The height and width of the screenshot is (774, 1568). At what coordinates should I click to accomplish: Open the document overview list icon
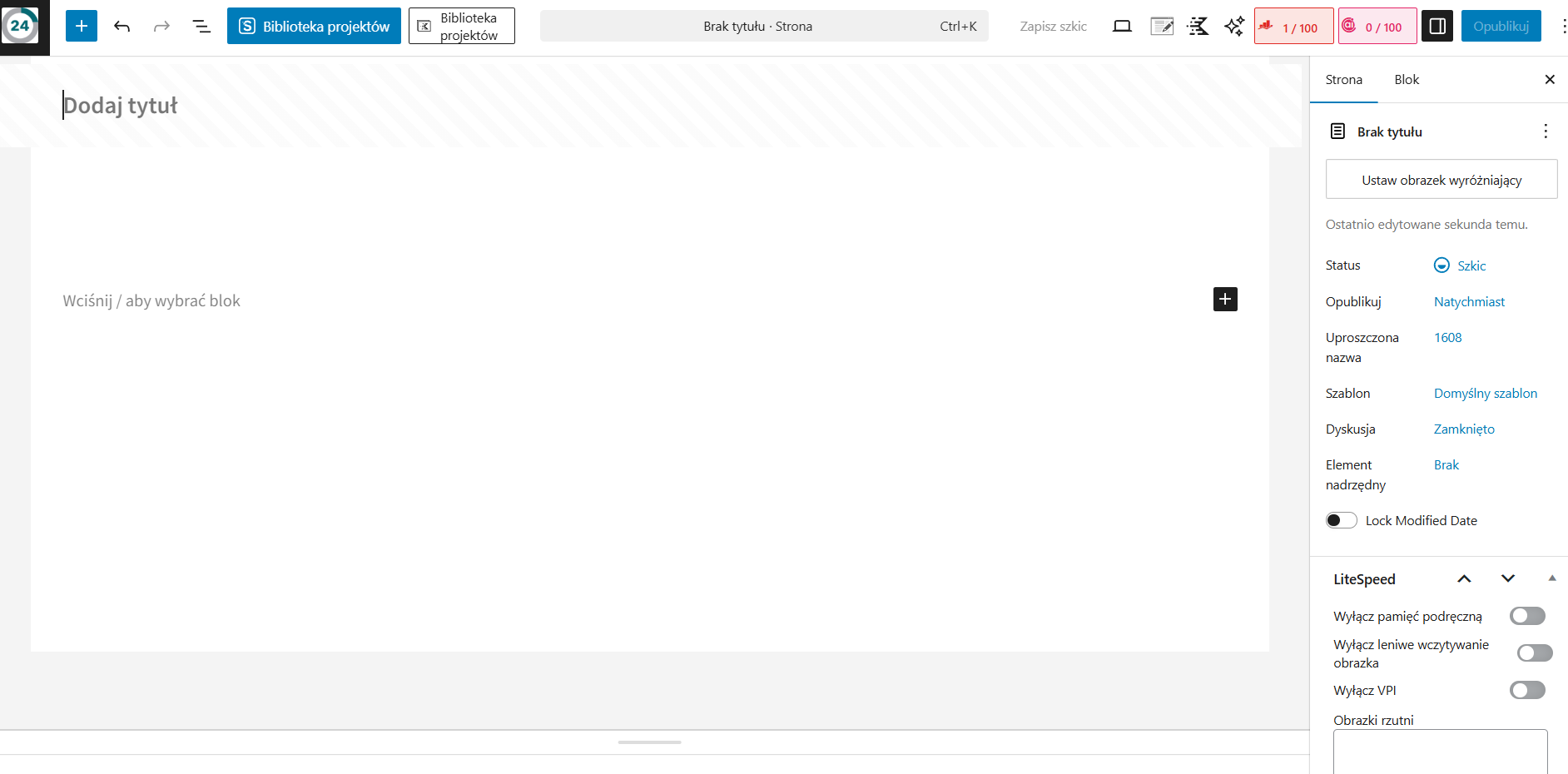(x=201, y=26)
